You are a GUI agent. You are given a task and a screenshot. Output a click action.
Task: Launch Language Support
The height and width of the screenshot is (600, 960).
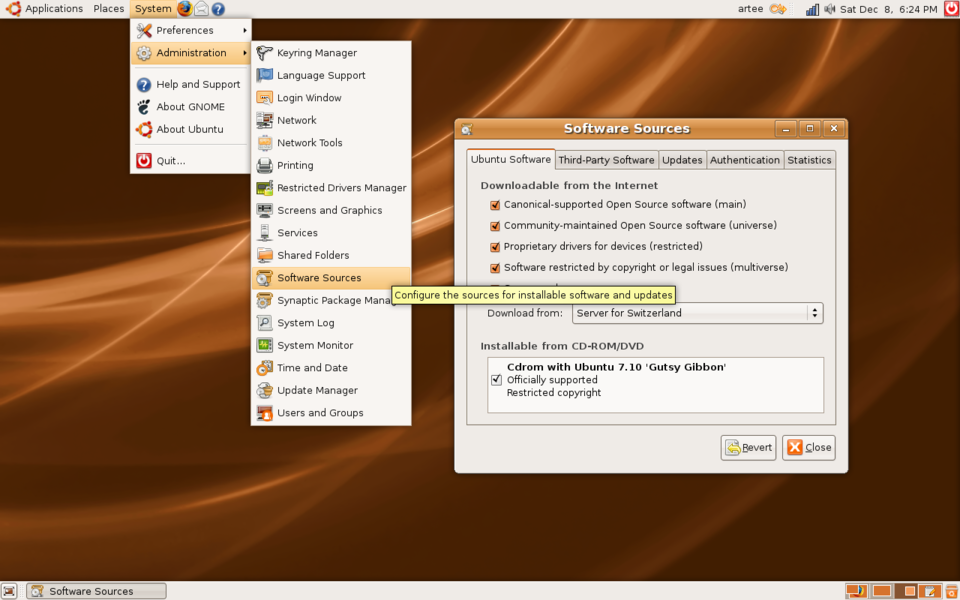coord(331,75)
